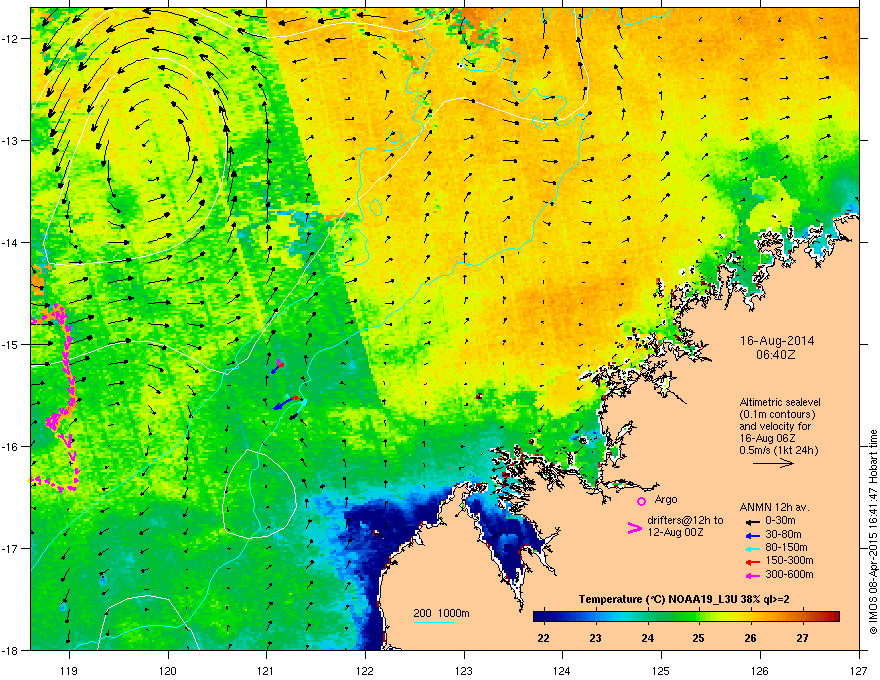
Task: Click the '200 1000m' isobath label
Action: coord(441,613)
